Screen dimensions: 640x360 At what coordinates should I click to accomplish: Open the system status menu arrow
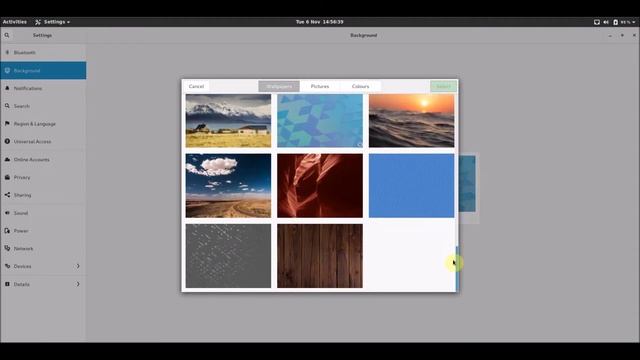pyautogui.click(x=633, y=22)
